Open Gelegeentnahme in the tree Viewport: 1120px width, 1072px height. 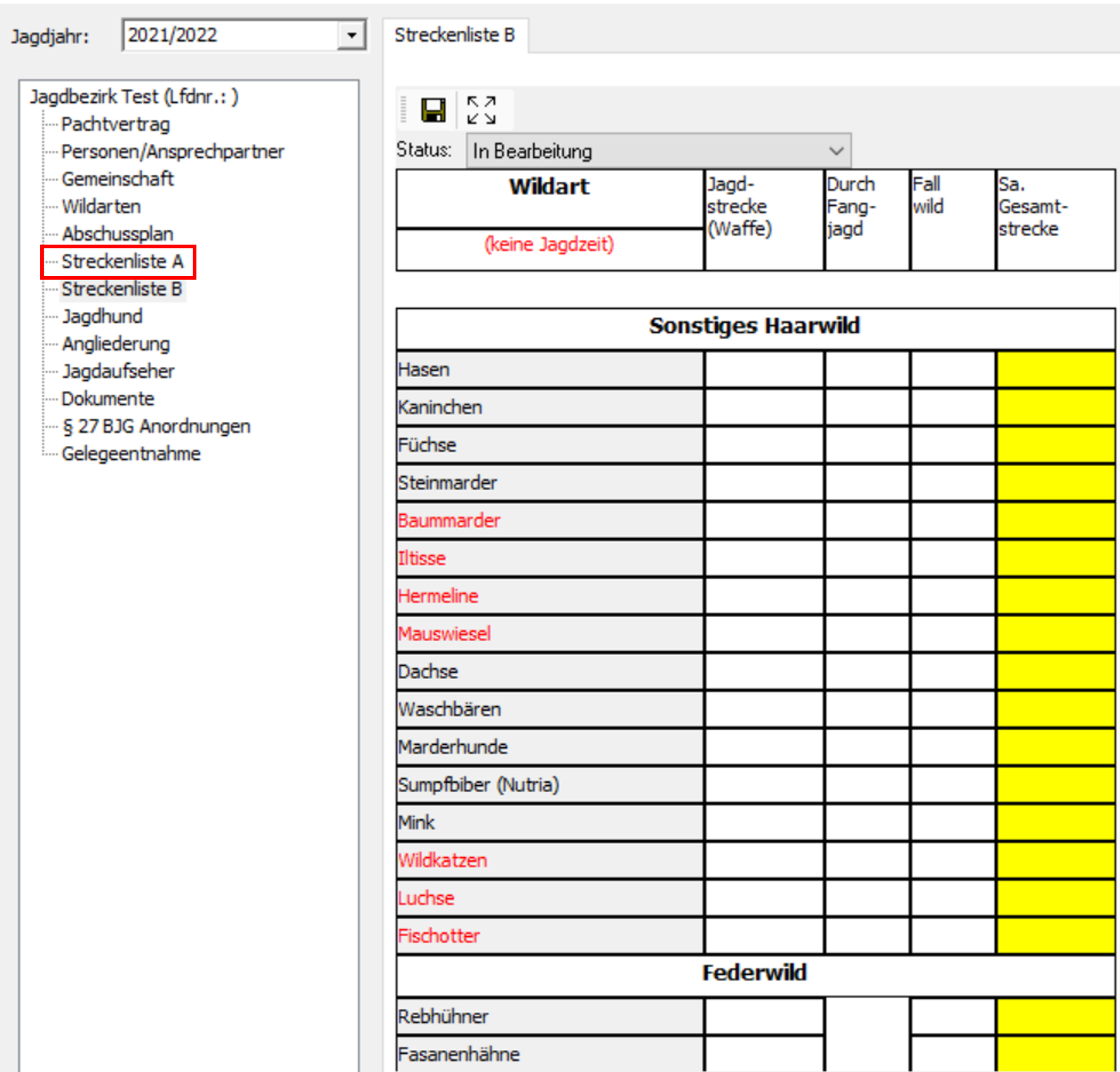click(x=131, y=453)
